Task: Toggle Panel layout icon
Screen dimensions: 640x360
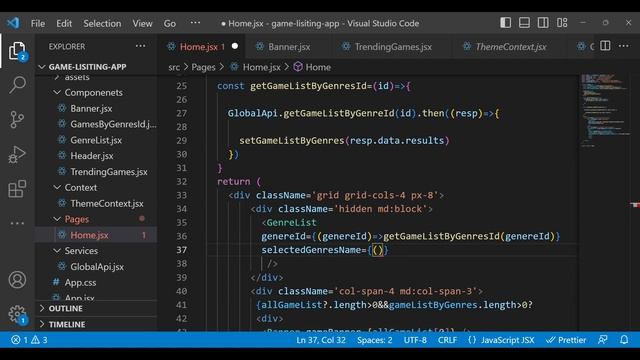Action: point(524,23)
